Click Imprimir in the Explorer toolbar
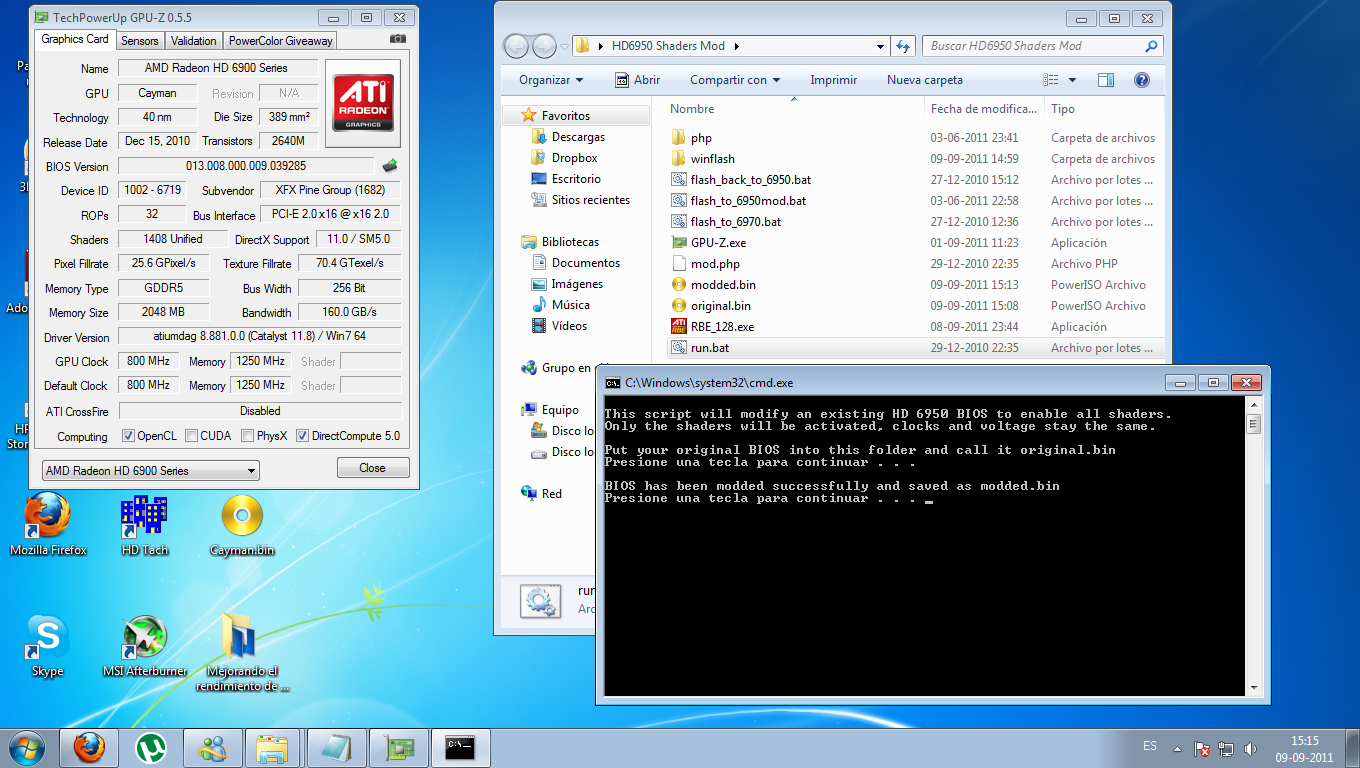This screenshot has width=1360, height=768. [x=834, y=80]
